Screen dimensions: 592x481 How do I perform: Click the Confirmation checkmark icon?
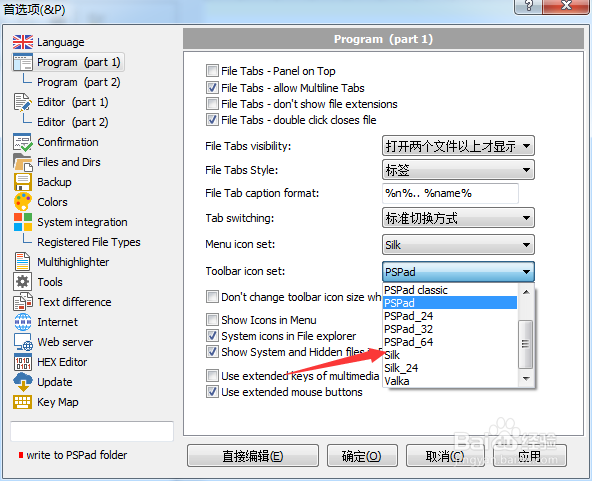(x=23, y=142)
